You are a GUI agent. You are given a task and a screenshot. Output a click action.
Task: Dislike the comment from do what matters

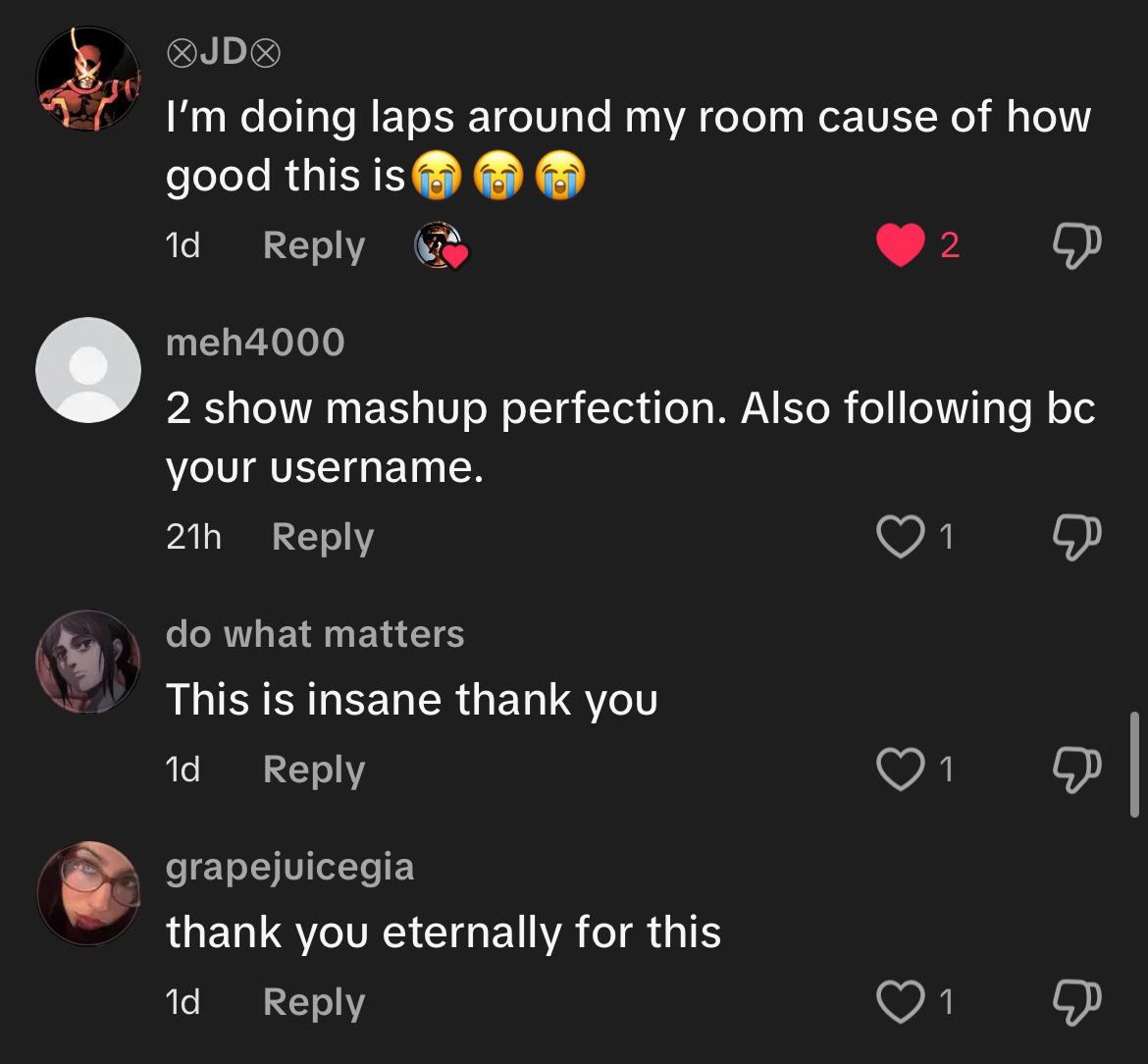[x=1075, y=771]
